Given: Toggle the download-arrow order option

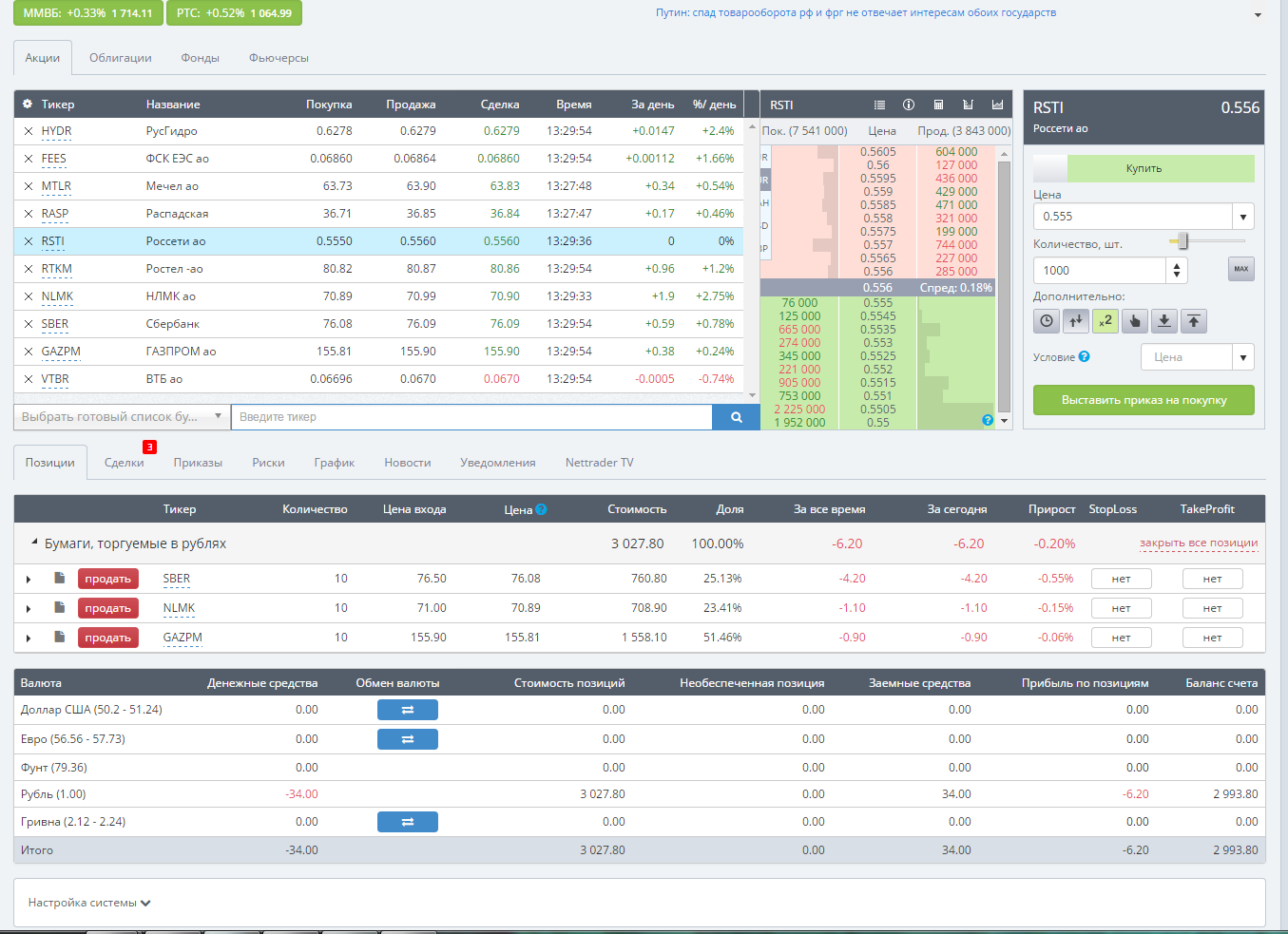Looking at the screenshot, I should click(x=1164, y=321).
